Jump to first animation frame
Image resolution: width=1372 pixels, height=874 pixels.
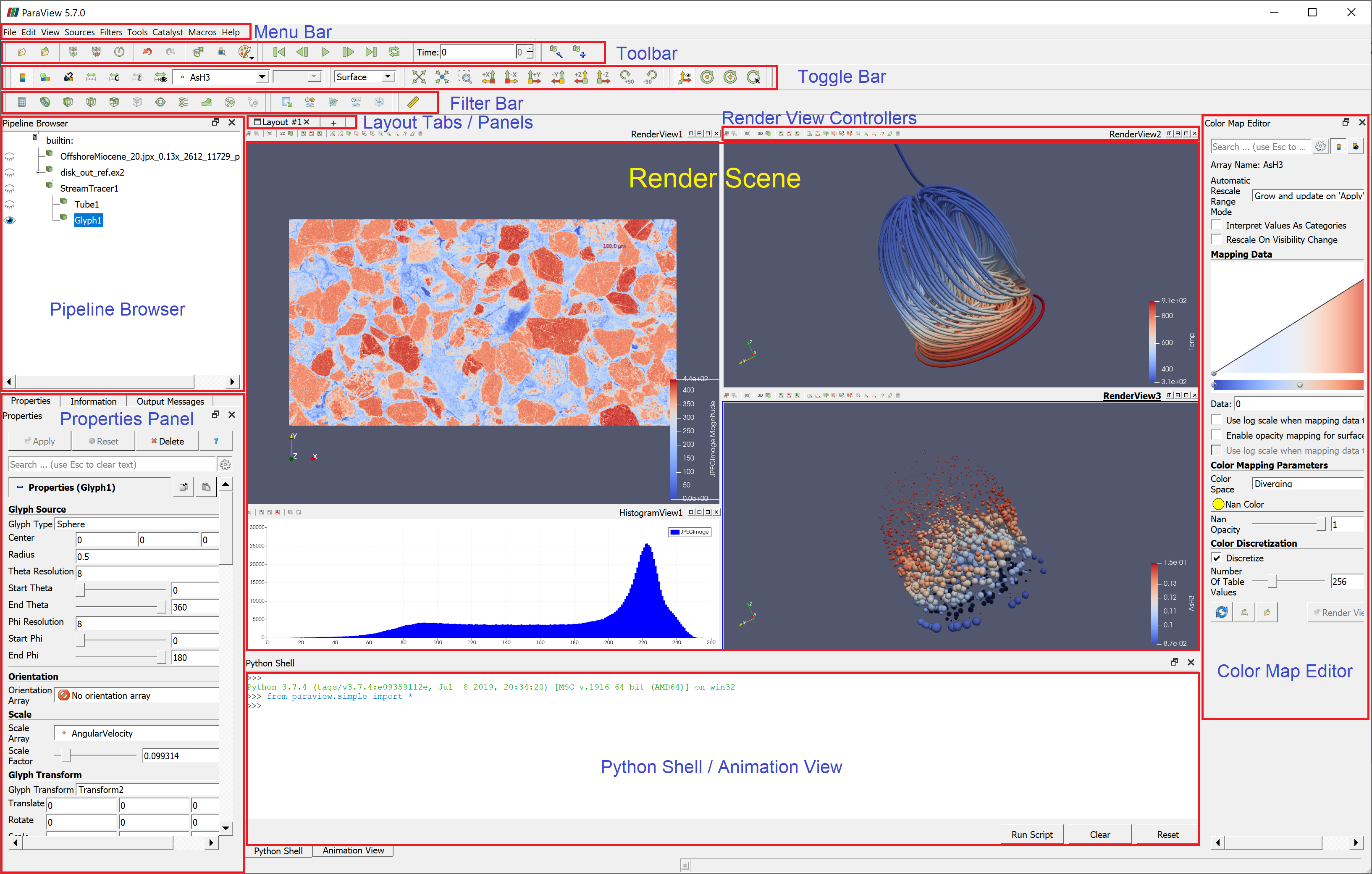(278, 52)
